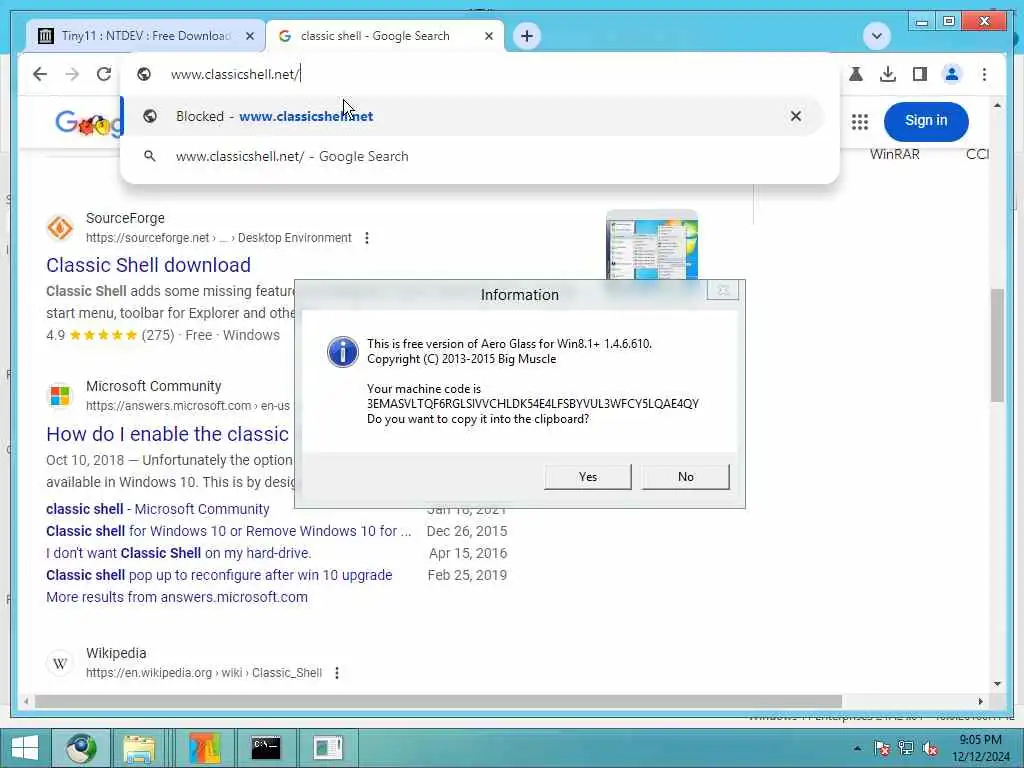Remove the classicshell.net suggestion with X
Viewport: 1024px width, 768px height.
[795, 116]
